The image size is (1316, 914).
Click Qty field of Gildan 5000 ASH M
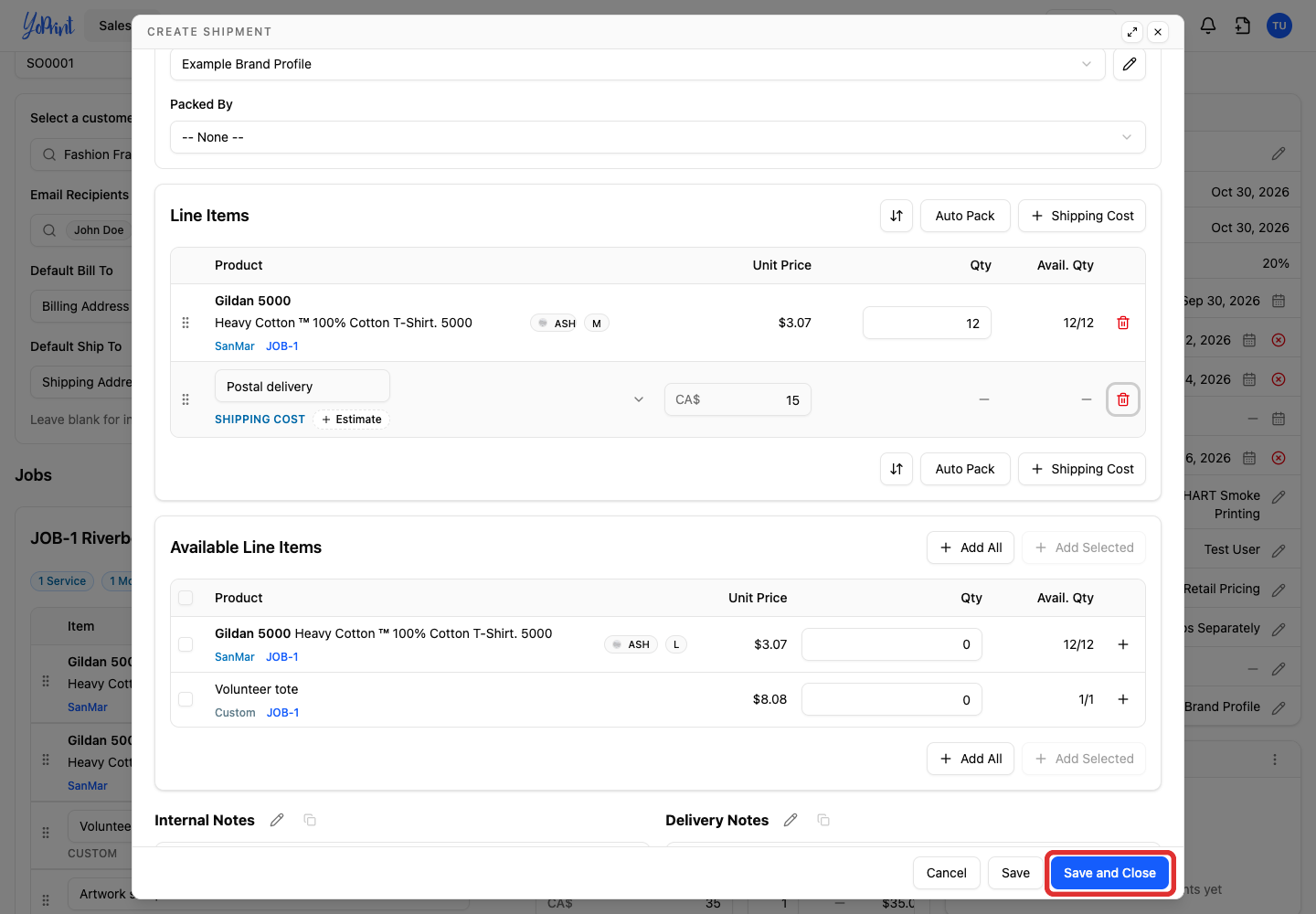(927, 323)
